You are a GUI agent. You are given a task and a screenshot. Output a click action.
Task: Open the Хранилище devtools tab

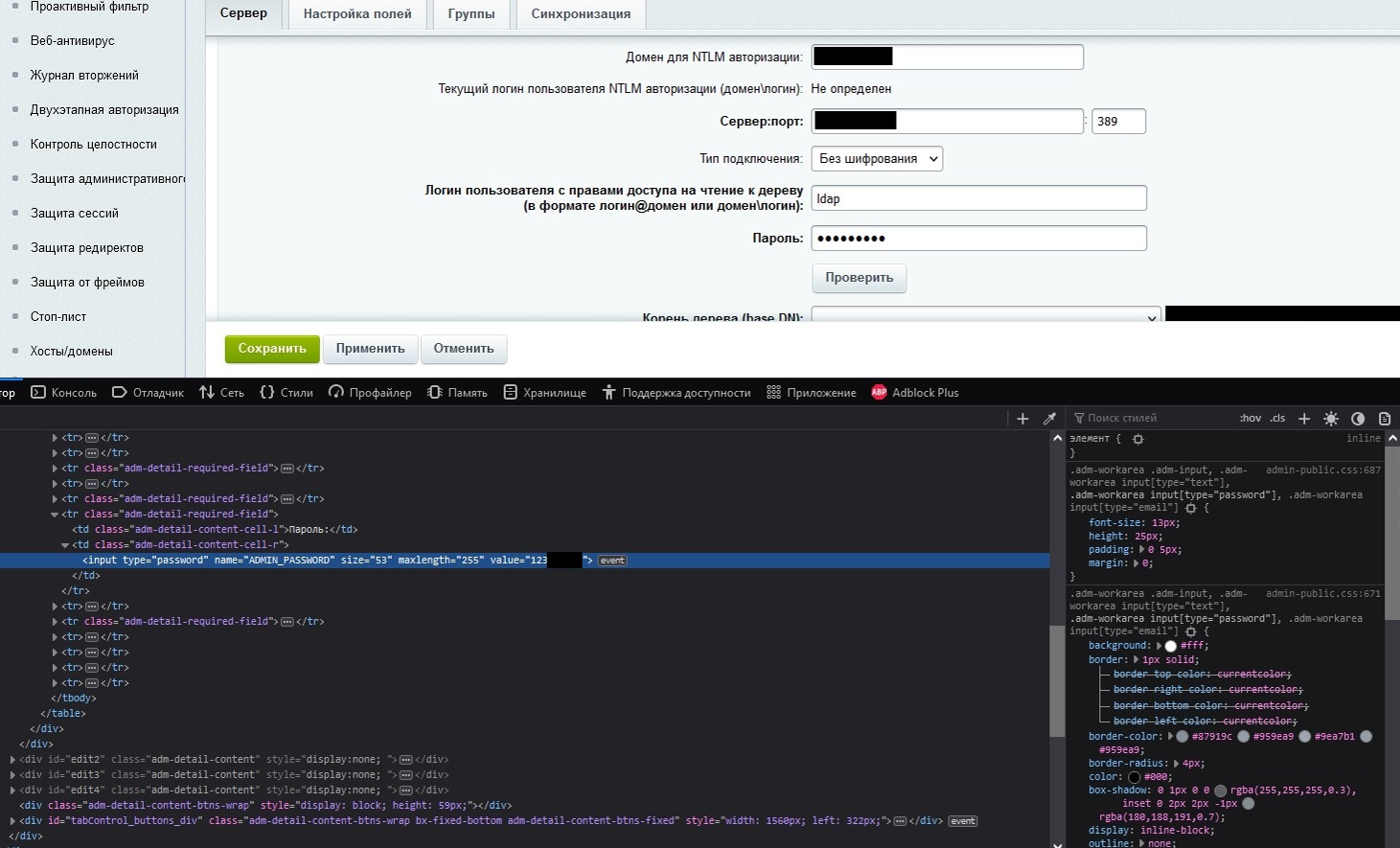click(545, 392)
